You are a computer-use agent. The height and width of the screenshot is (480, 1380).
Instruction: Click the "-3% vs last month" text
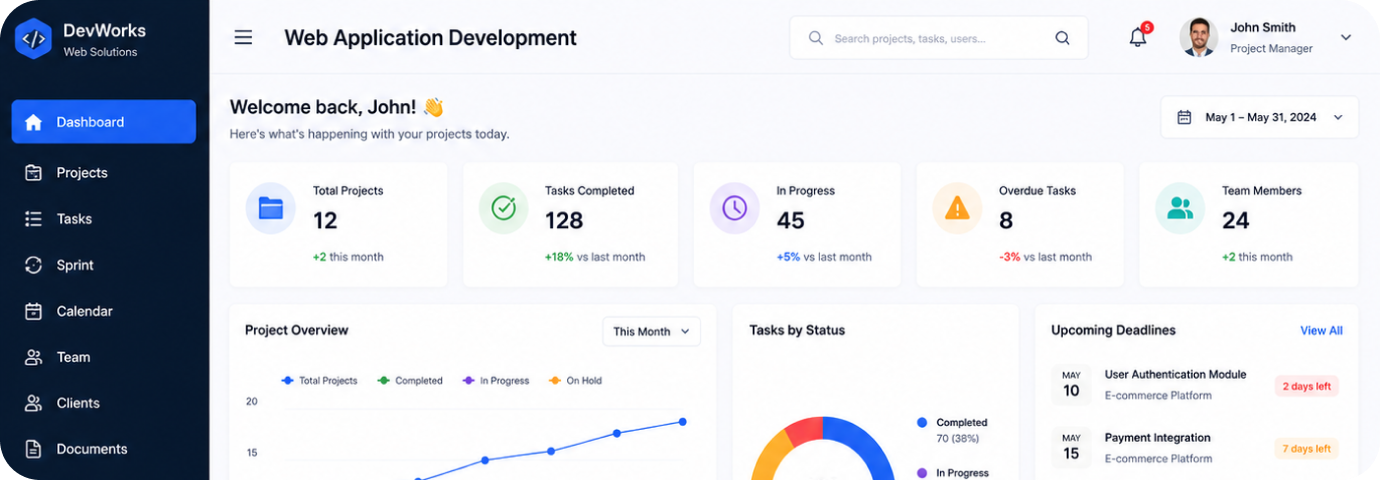pyautogui.click(x=1045, y=257)
